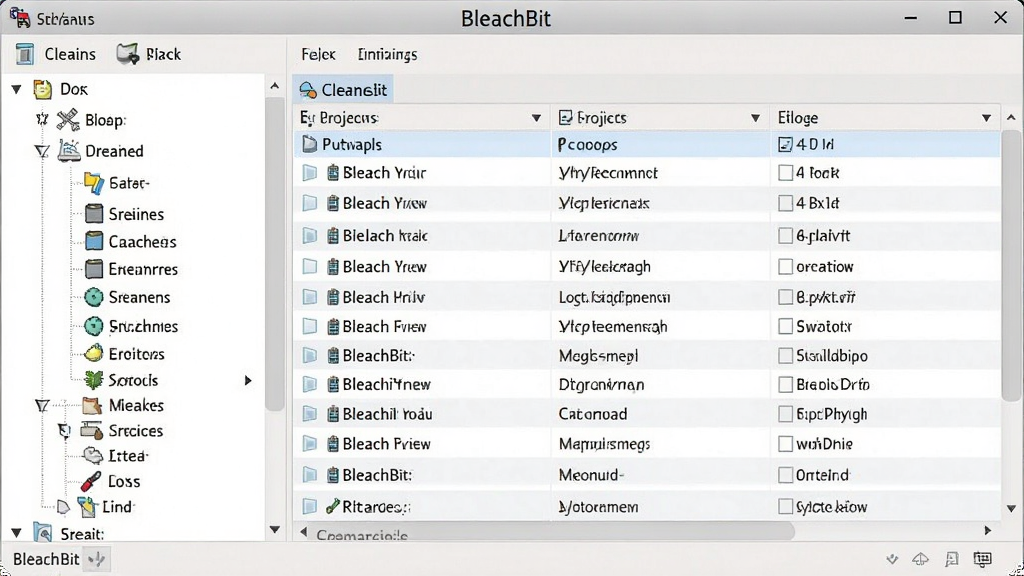Enable the oreatiow checkbox
The width and height of the screenshot is (1024, 576).
(785, 266)
